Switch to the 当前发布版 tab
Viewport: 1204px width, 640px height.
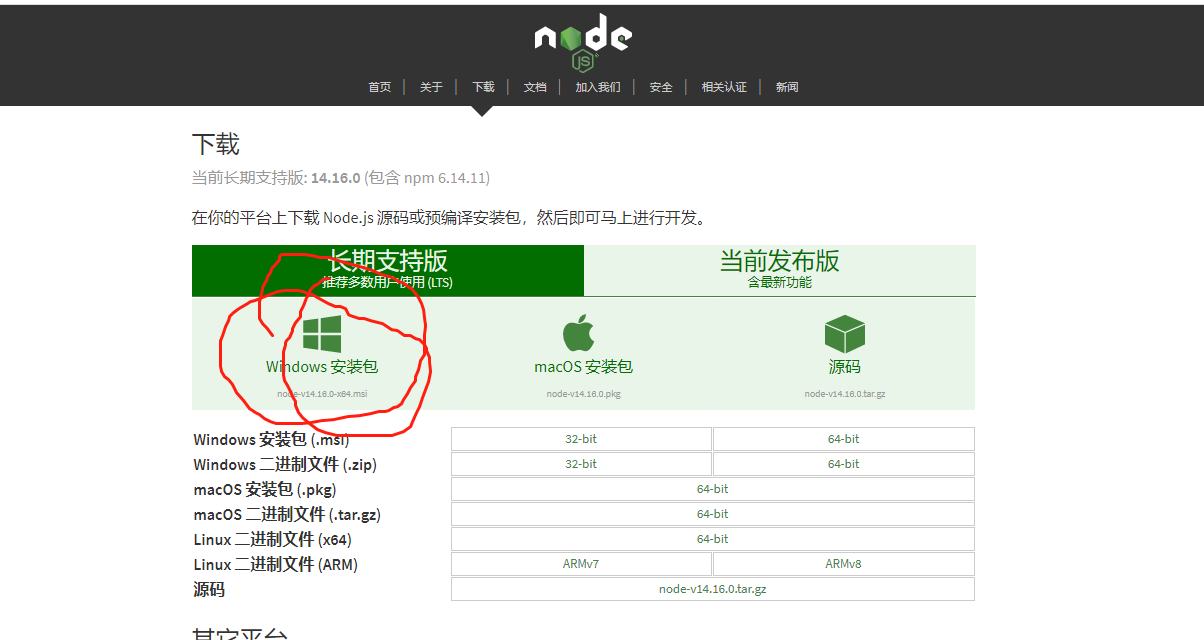click(780, 270)
